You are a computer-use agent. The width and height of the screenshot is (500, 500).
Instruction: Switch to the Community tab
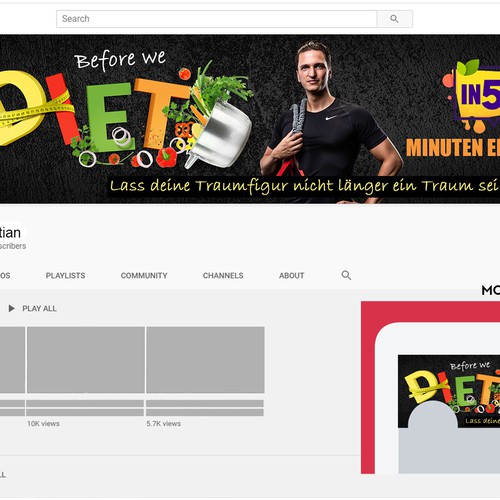pyautogui.click(x=144, y=276)
